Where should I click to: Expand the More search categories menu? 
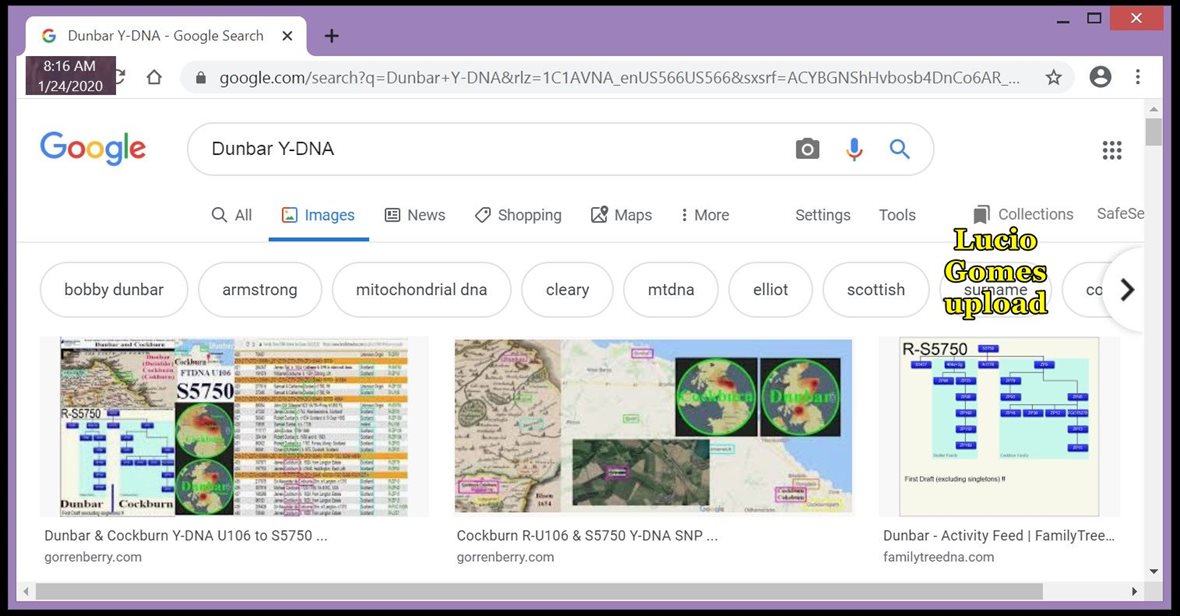pyautogui.click(x=704, y=215)
